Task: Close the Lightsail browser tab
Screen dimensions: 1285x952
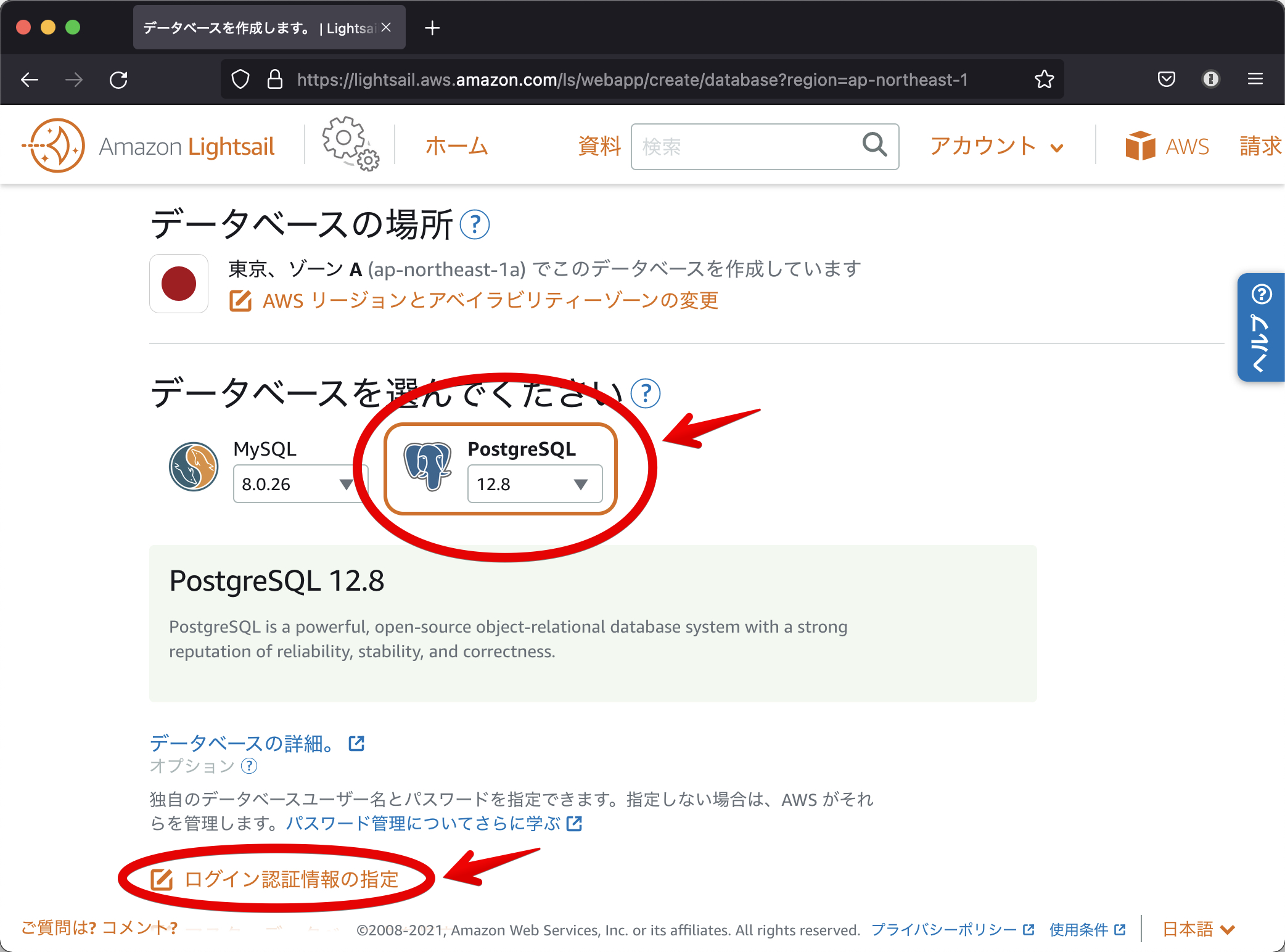Action: (x=386, y=28)
